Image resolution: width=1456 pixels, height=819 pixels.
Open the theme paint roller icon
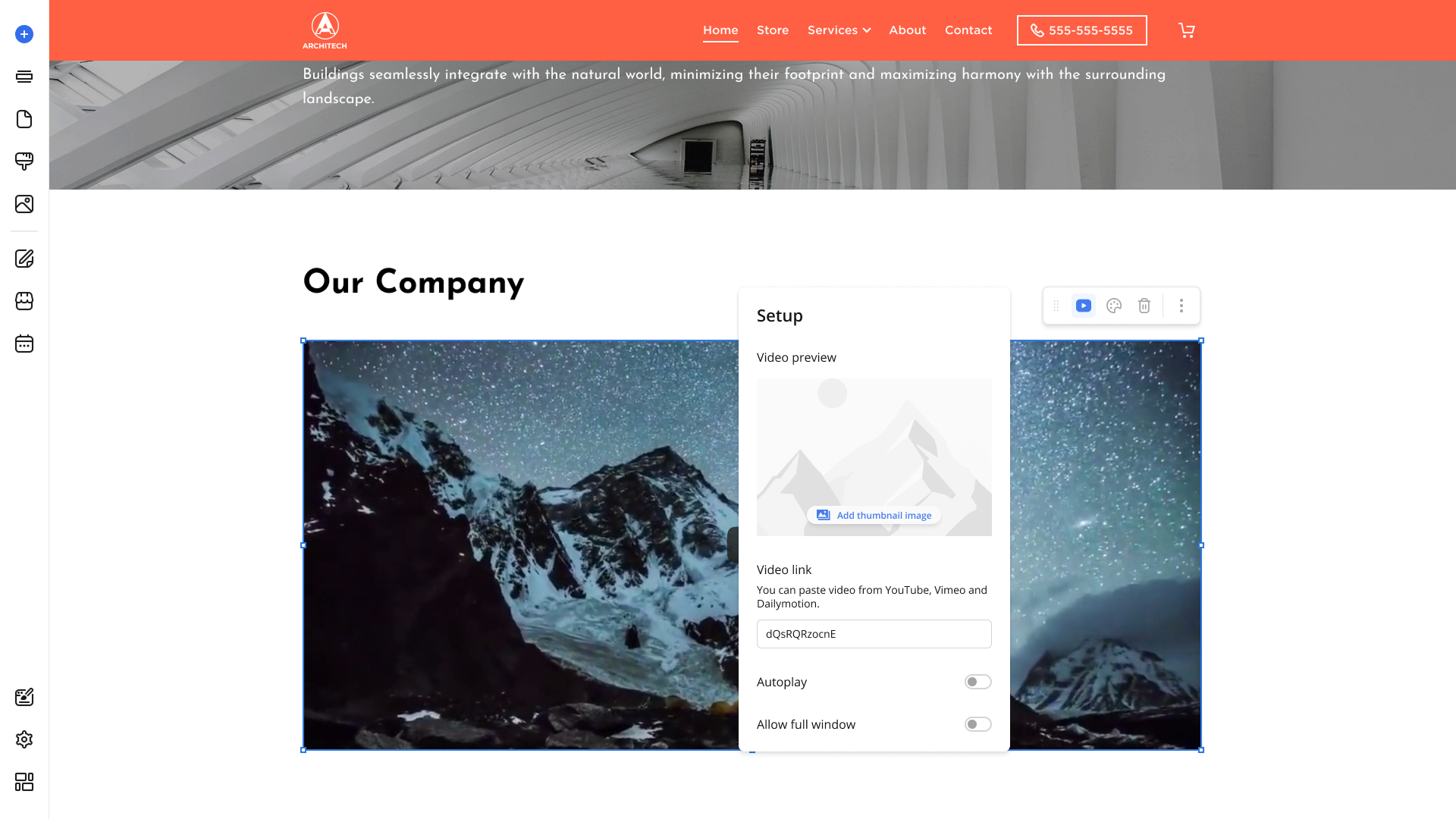24,162
